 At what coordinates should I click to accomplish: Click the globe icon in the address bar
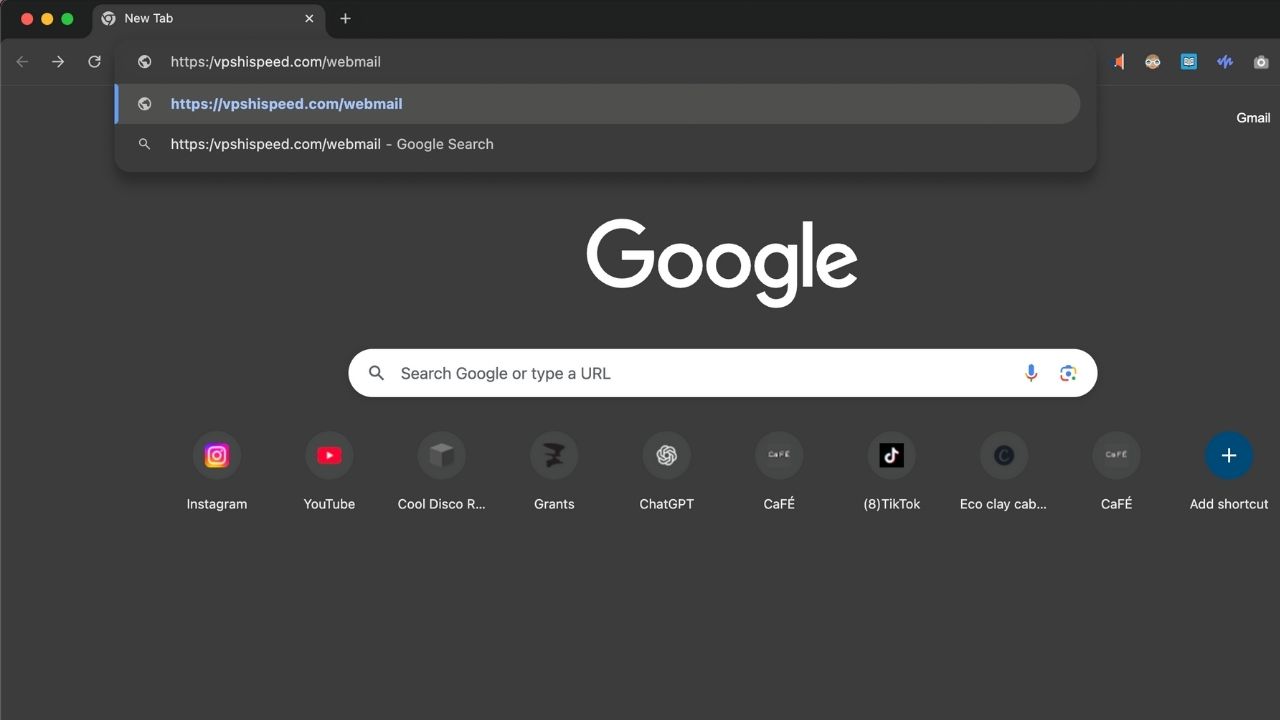point(145,62)
